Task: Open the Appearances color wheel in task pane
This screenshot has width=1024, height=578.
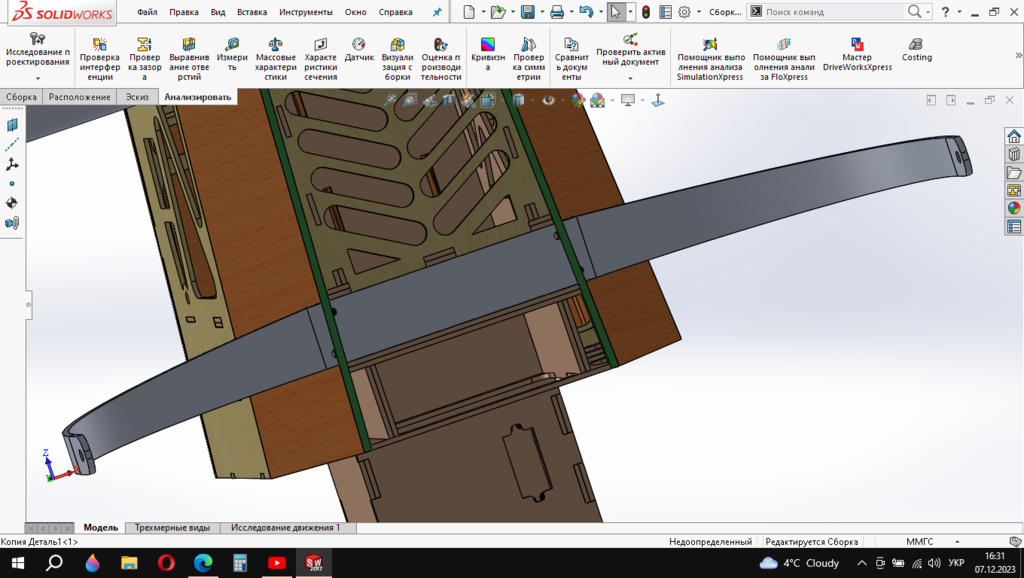Action: 1014,208
